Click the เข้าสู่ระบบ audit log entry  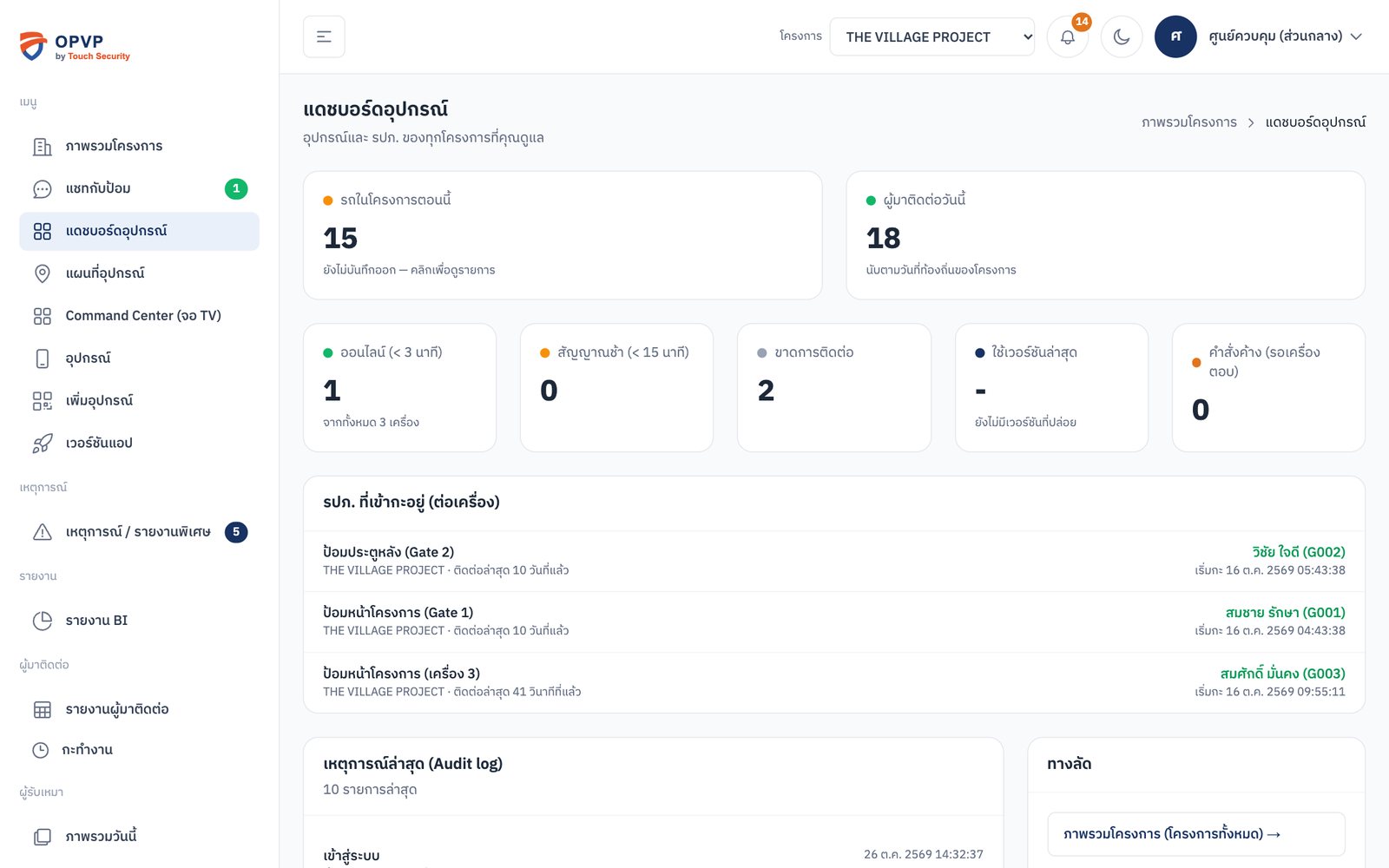(x=352, y=856)
